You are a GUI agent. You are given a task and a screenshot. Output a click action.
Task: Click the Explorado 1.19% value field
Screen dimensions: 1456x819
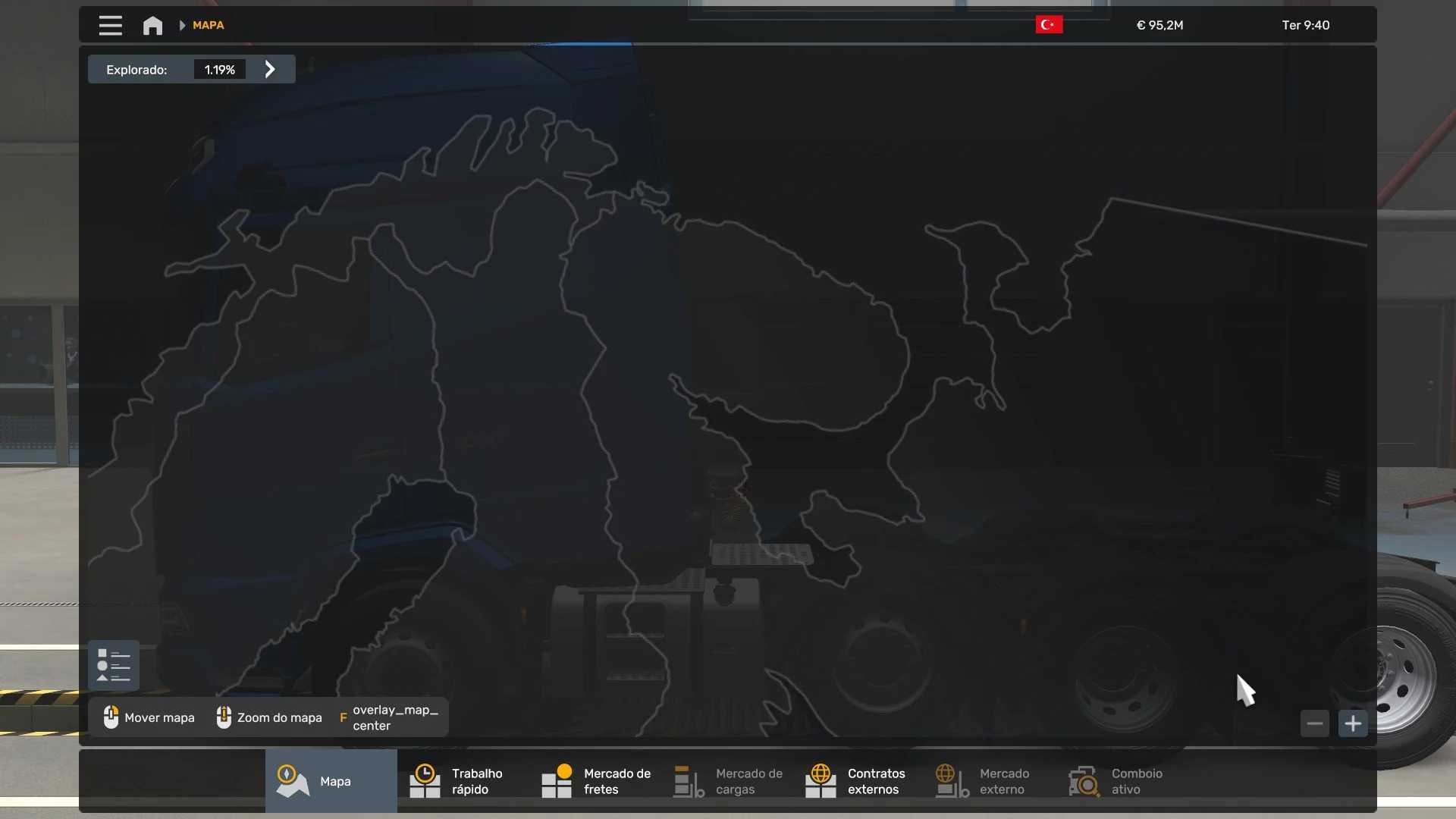click(220, 70)
